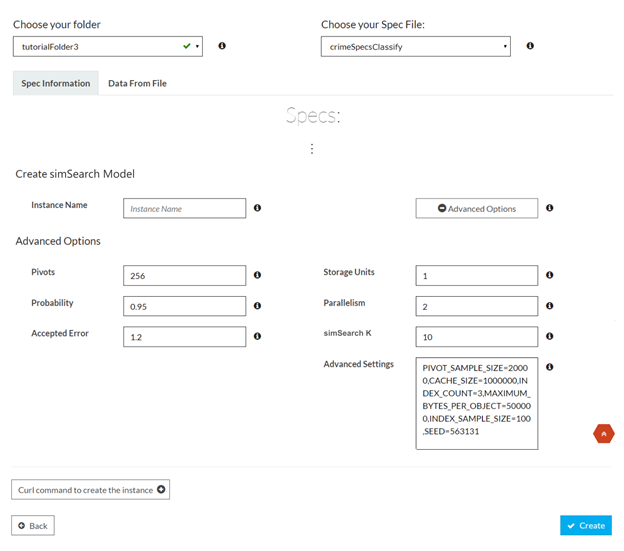Focus the Instance Name text field
The height and width of the screenshot is (551, 624).
(184, 208)
